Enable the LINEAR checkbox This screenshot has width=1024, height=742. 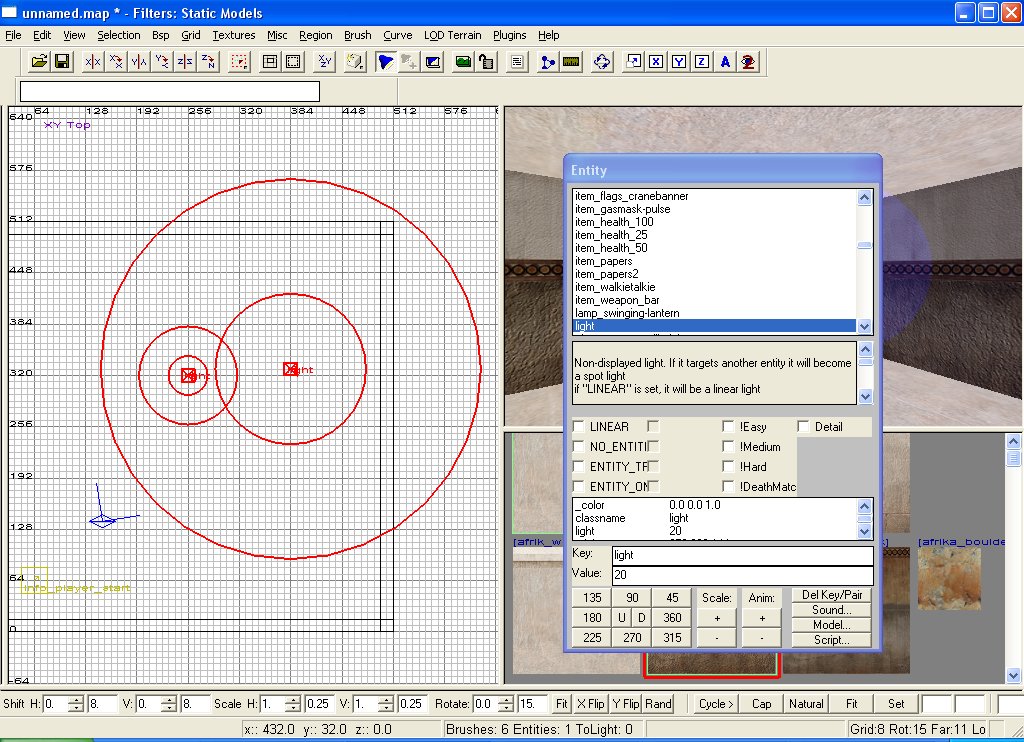click(579, 427)
